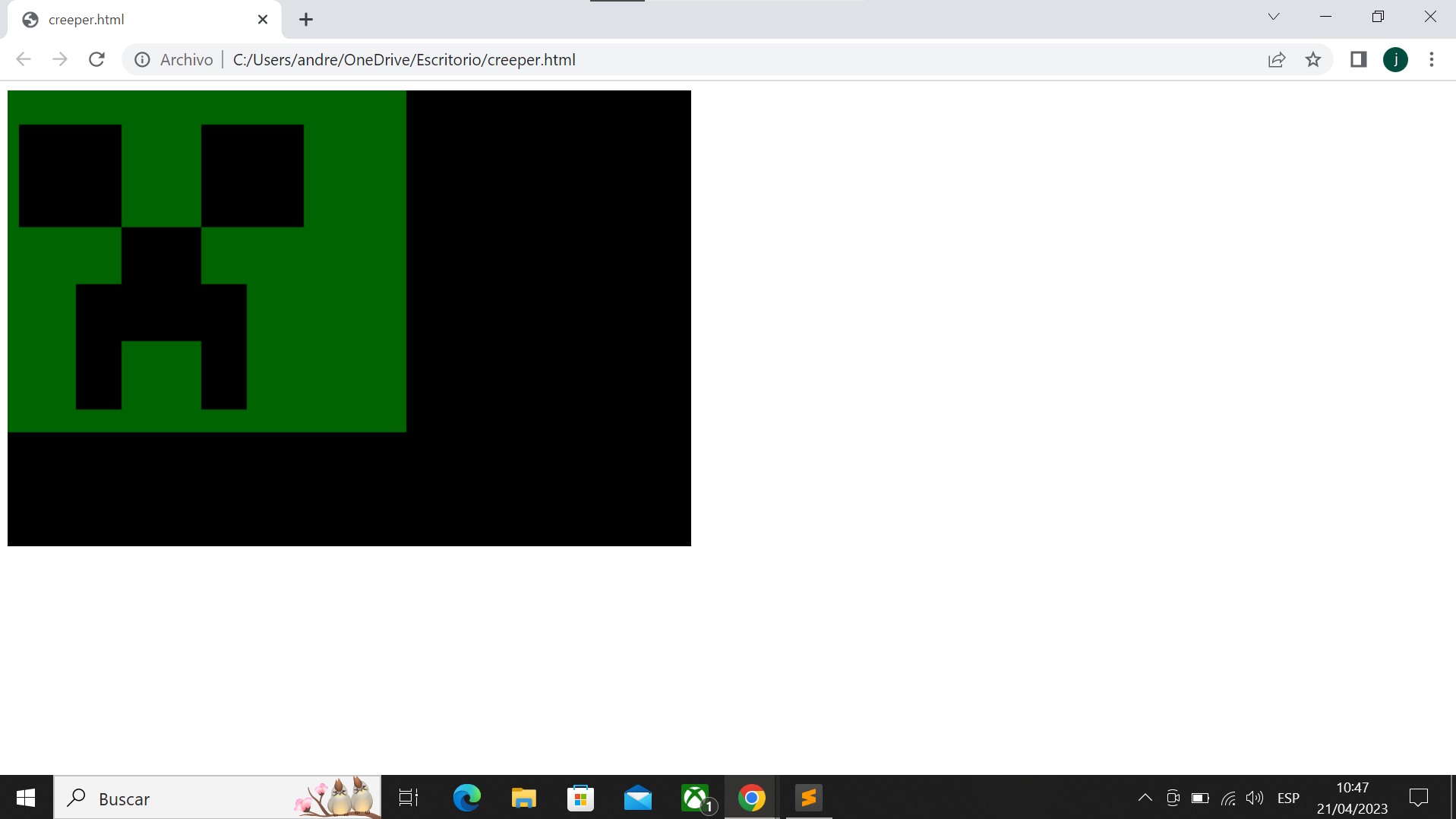Show hidden system tray icons
The image size is (1456, 819).
pos(1145,798)
